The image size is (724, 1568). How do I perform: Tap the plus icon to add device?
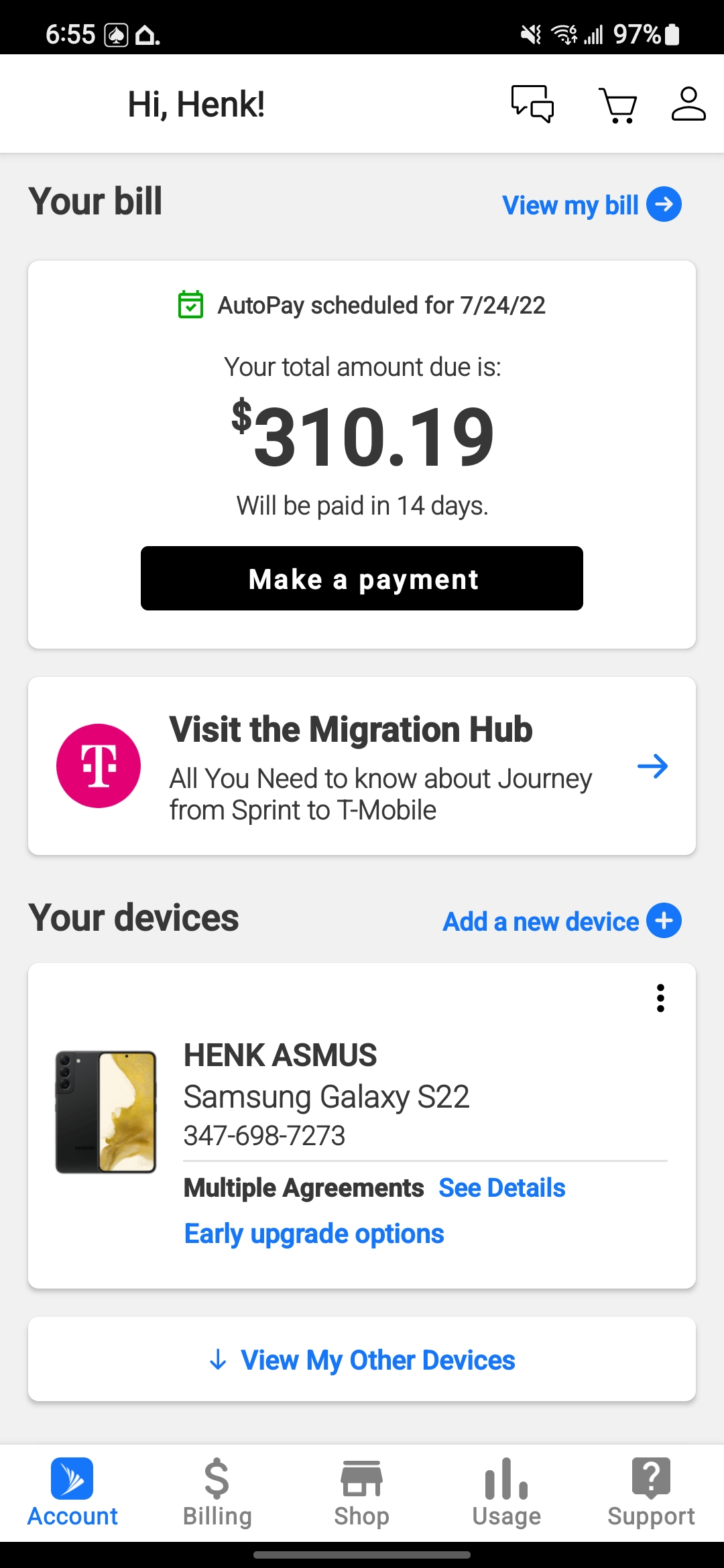point(664,921)
